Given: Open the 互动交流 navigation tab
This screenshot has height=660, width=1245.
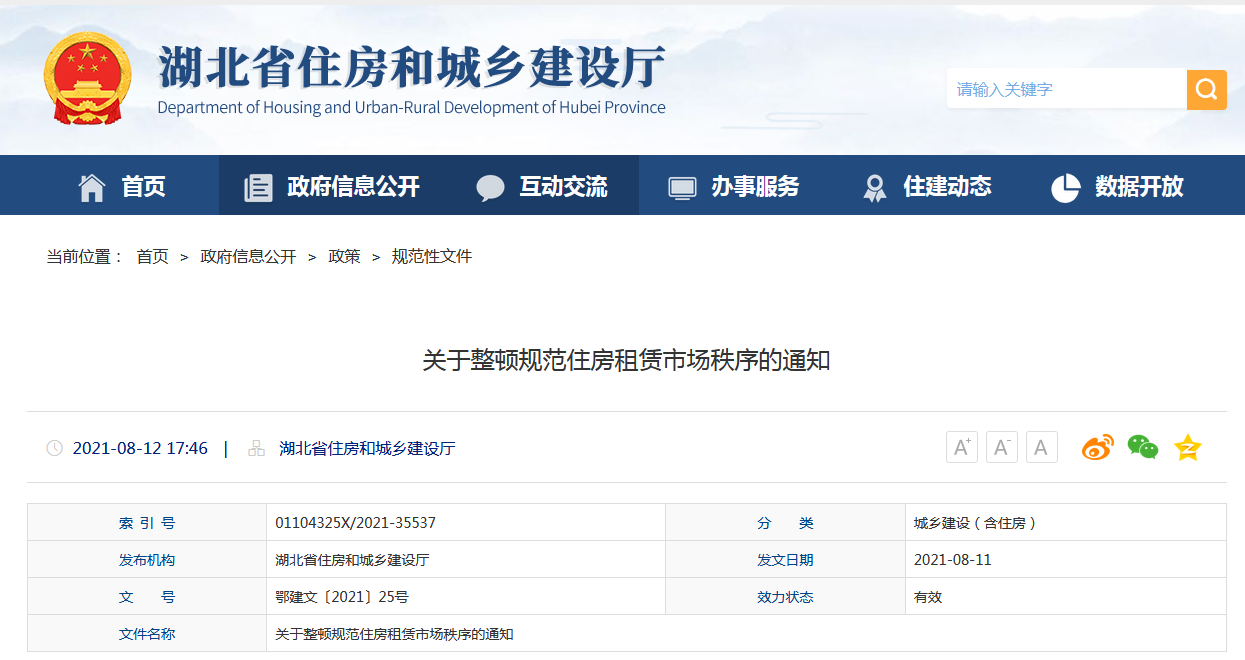Looking at the screenshot, I should 563,186.
